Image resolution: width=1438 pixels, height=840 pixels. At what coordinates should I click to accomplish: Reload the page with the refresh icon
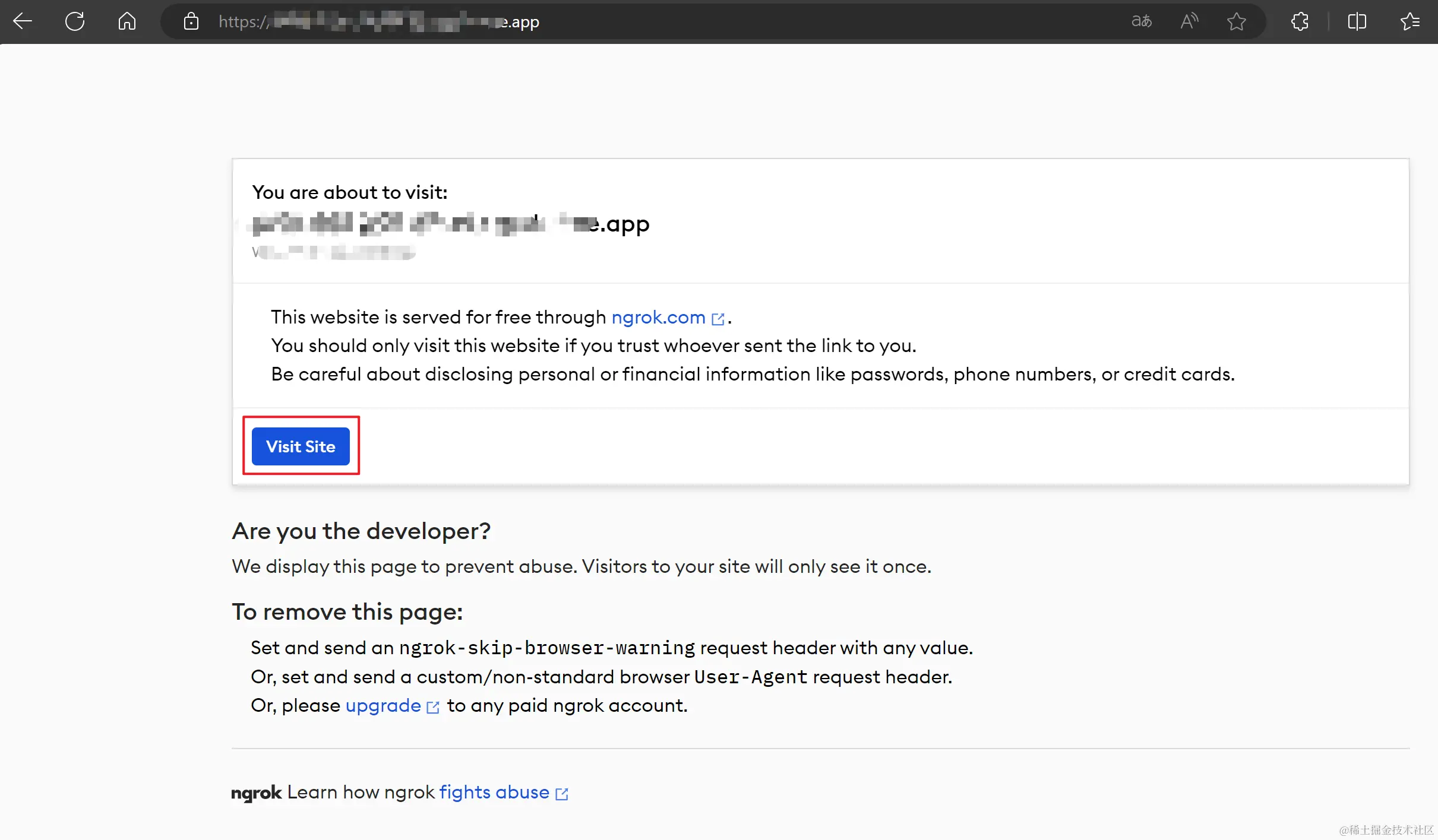75,21
